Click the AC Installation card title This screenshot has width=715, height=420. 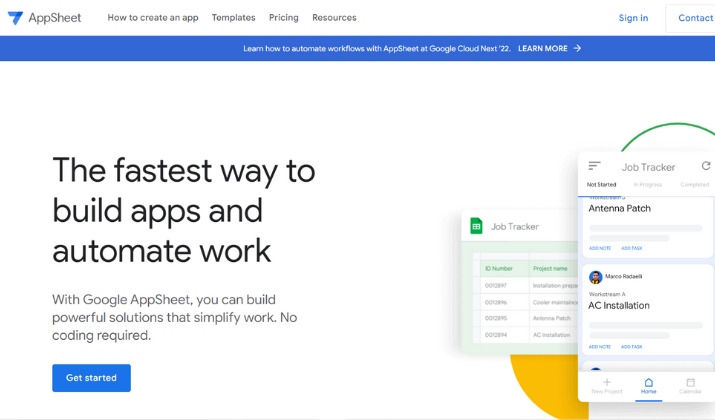pos(619,306)
